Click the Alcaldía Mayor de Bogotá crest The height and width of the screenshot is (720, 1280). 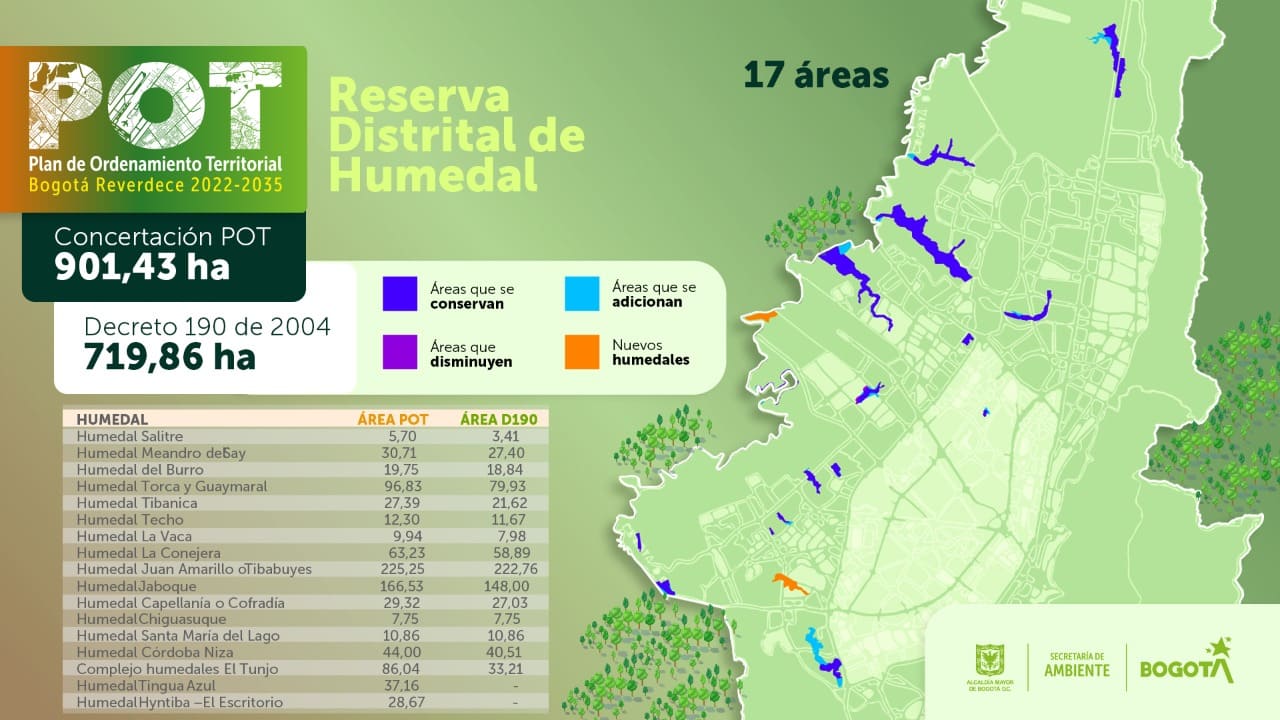tap(985, 661)
